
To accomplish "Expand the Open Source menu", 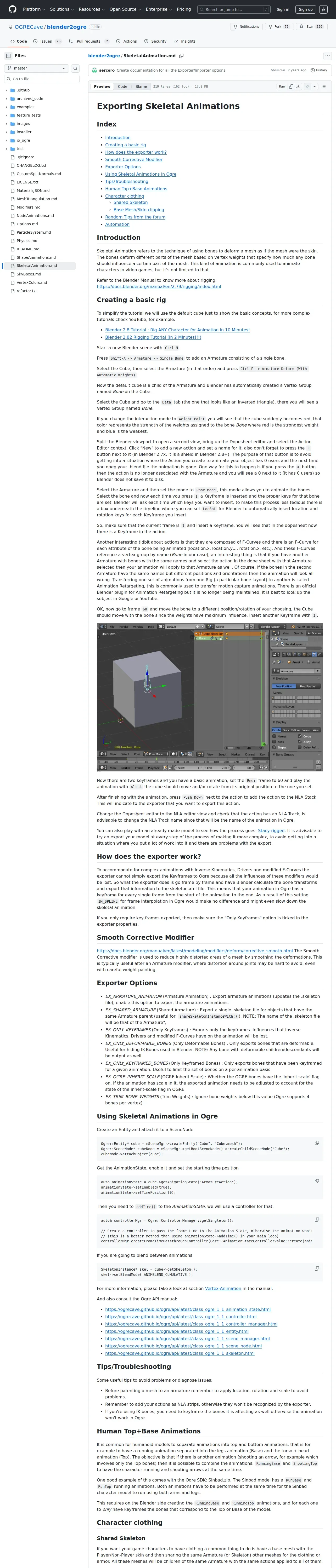I will click(x=125, y=9).
